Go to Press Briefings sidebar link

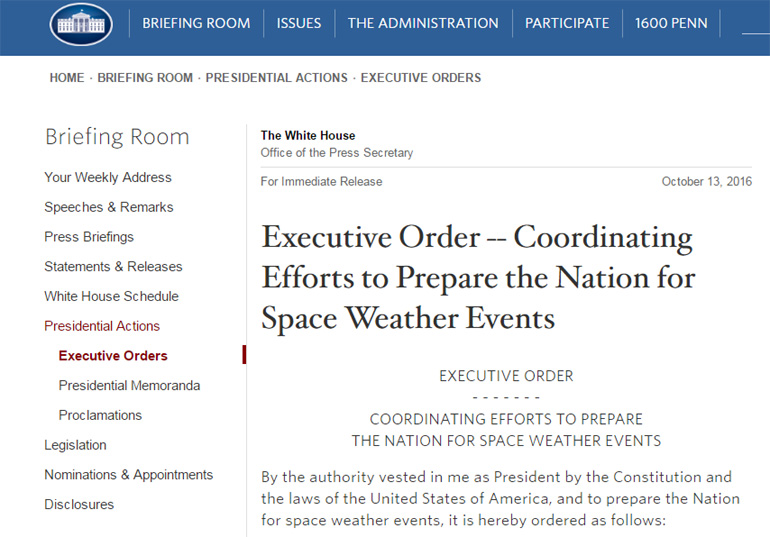tap(89, 237)
